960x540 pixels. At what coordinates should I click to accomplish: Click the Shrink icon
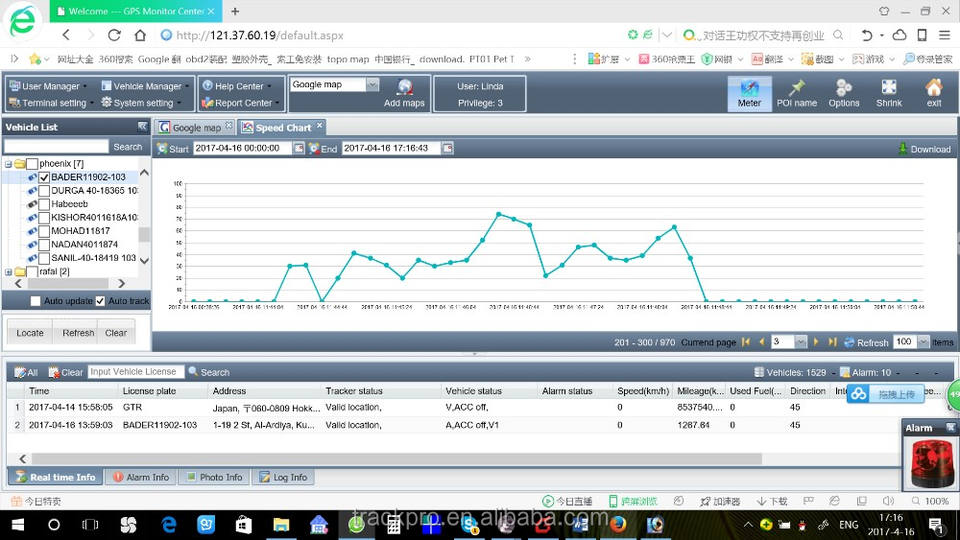tap(889, 88)
